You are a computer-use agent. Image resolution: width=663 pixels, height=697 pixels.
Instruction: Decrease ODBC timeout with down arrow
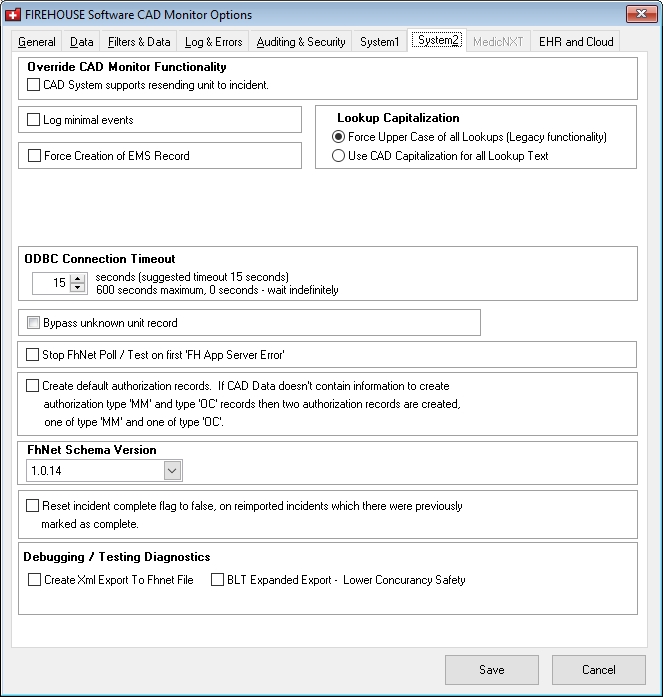(78, 288)
